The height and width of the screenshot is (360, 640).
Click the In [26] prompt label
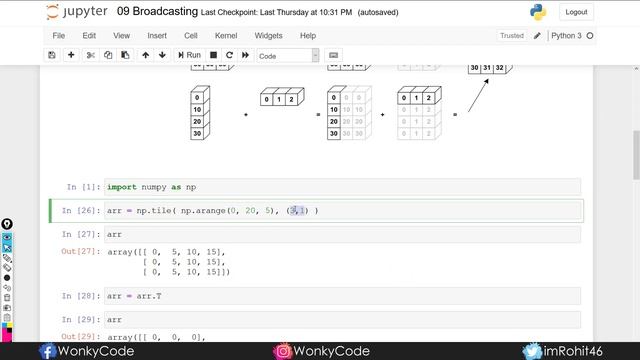point(81,211)
